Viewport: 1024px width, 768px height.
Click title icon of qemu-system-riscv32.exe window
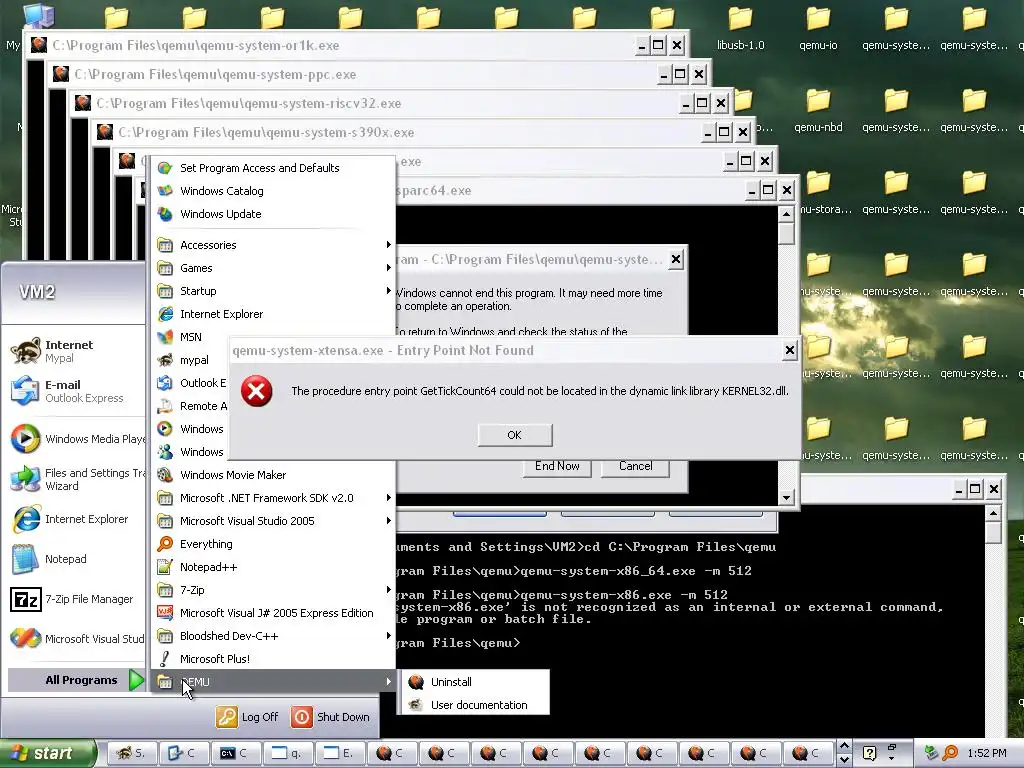83,103
